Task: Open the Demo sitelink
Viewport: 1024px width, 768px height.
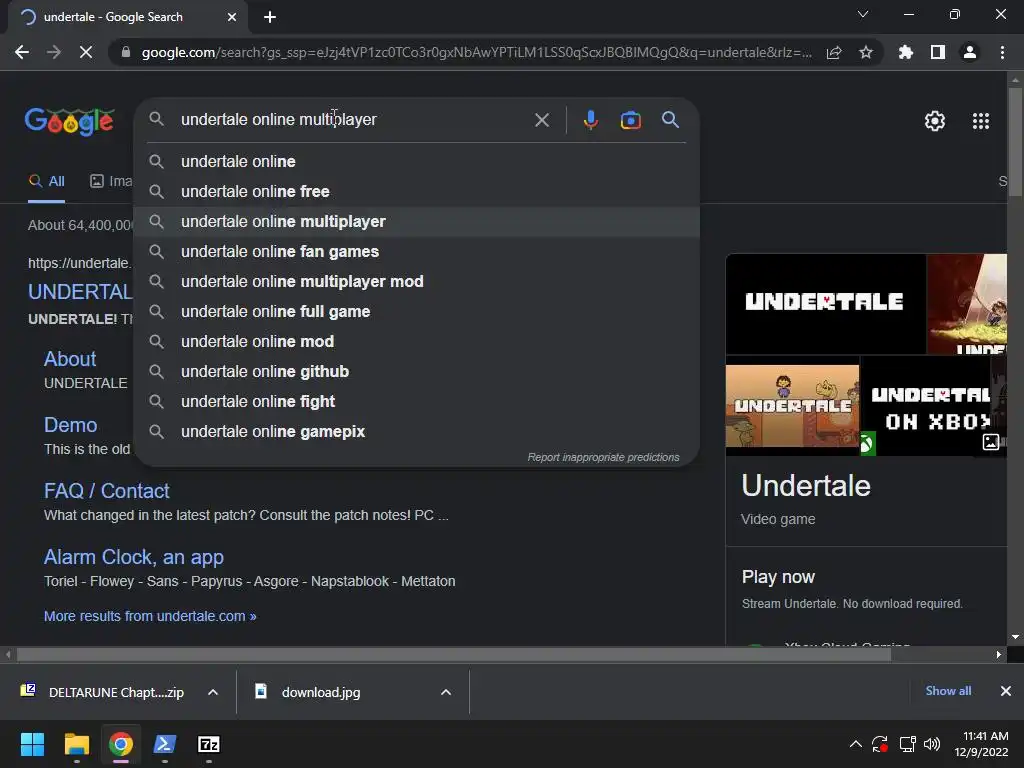Action: pyautogui.click(x=71, y=424)
